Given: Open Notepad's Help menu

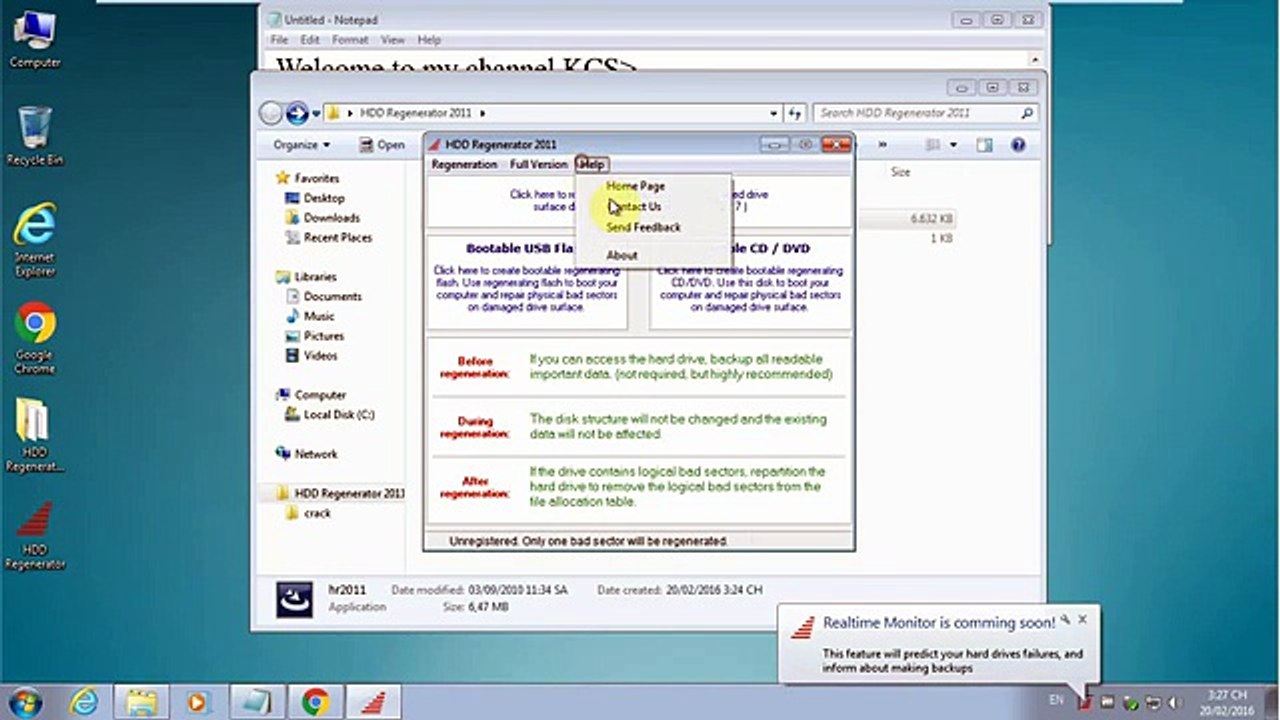Looking at the screenshot, I should pyautogui.click(x=429, y=40).
